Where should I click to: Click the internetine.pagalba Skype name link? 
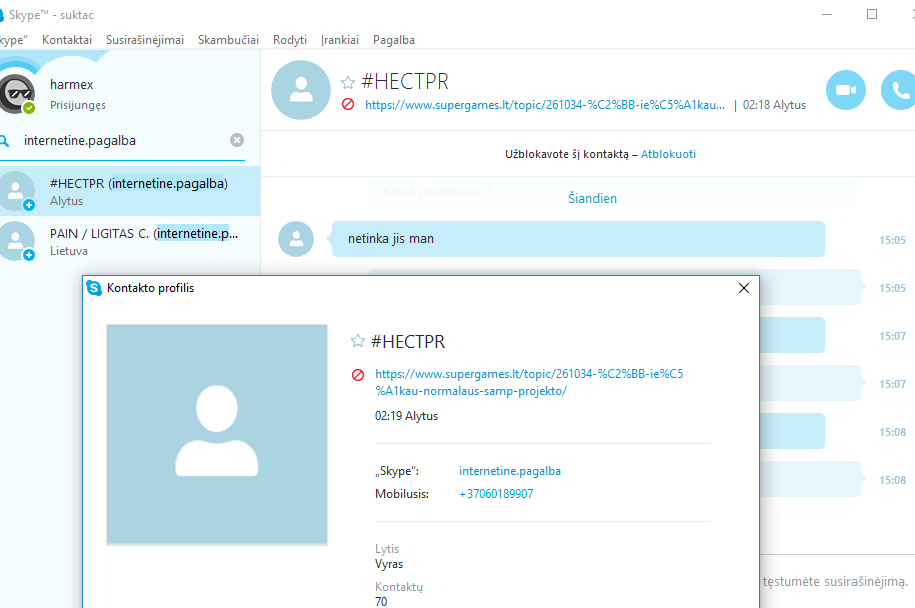(x=510, y=471)
